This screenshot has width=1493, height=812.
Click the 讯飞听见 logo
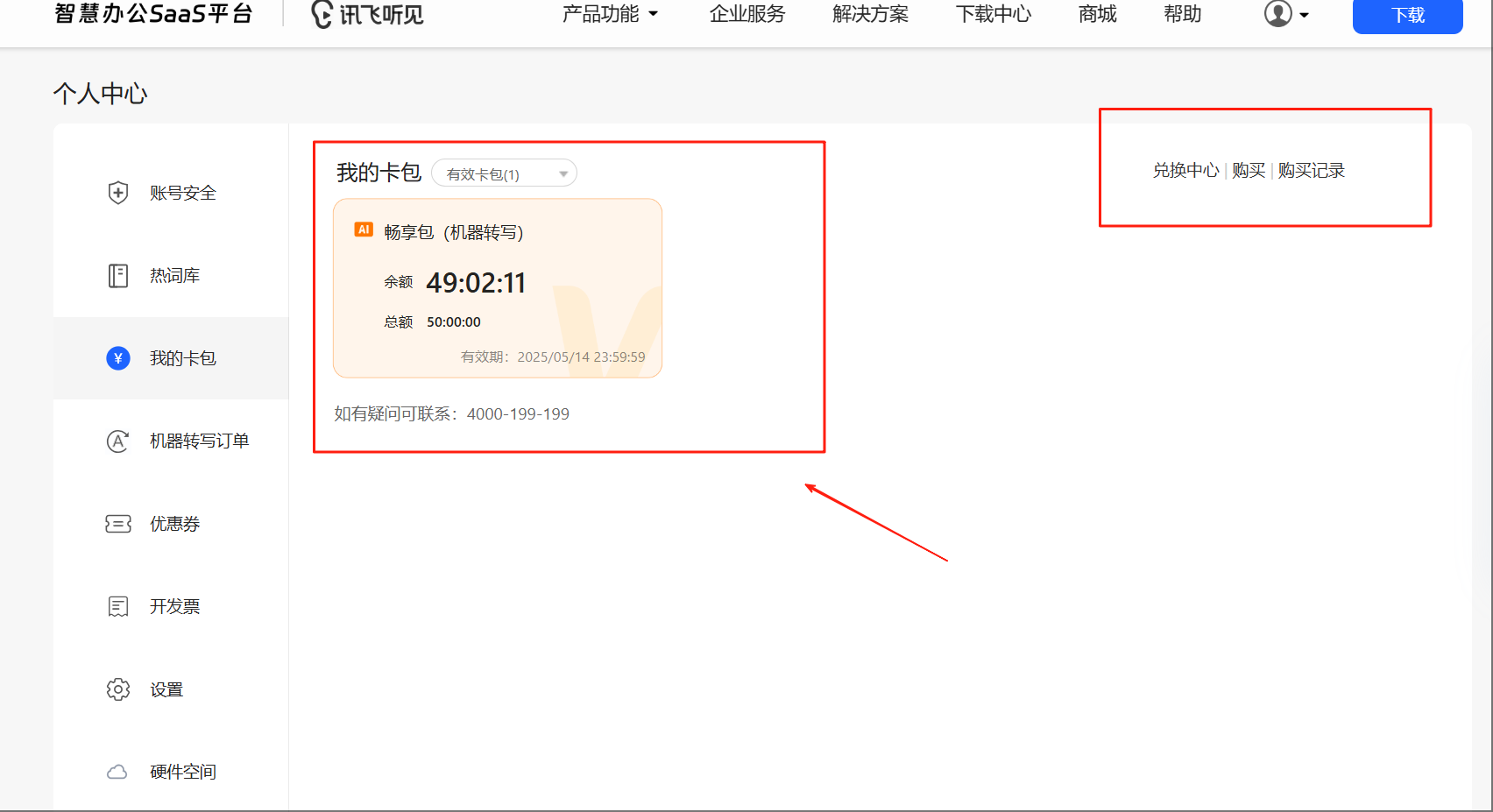tap(368, 14)
